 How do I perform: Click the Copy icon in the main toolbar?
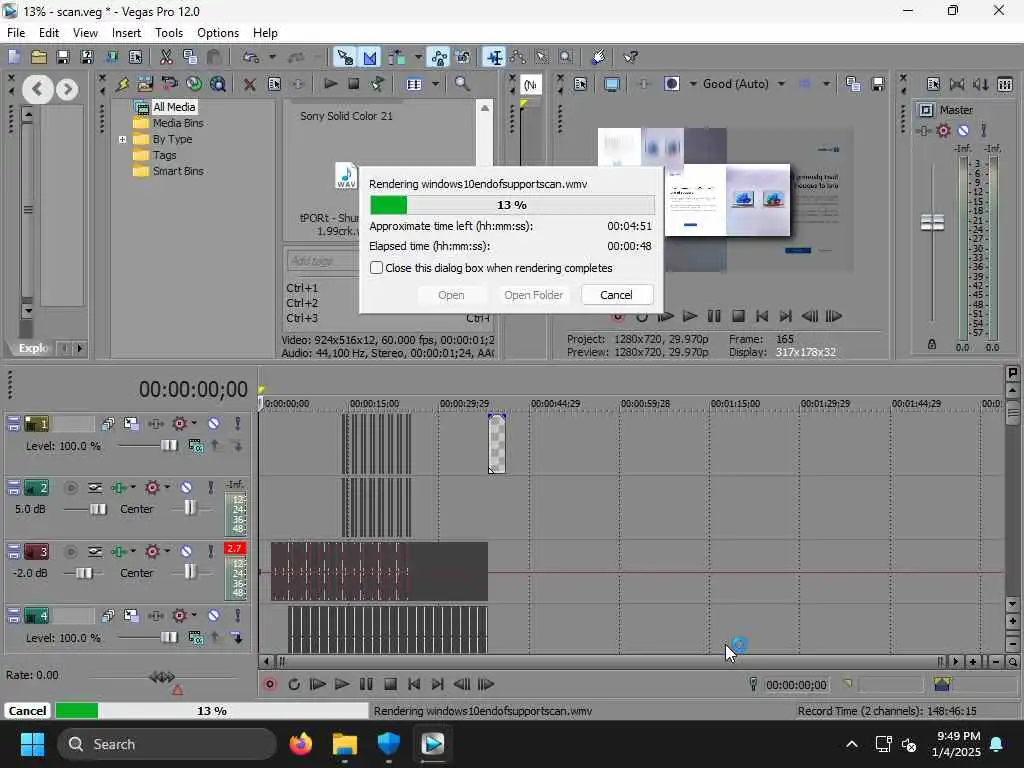coord(190,57)
